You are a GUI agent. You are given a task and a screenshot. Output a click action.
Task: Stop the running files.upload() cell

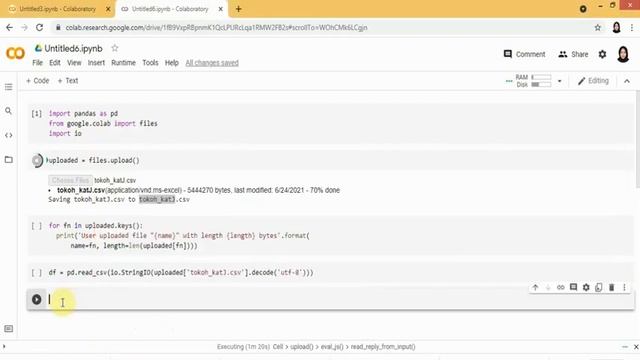point(37,160)
